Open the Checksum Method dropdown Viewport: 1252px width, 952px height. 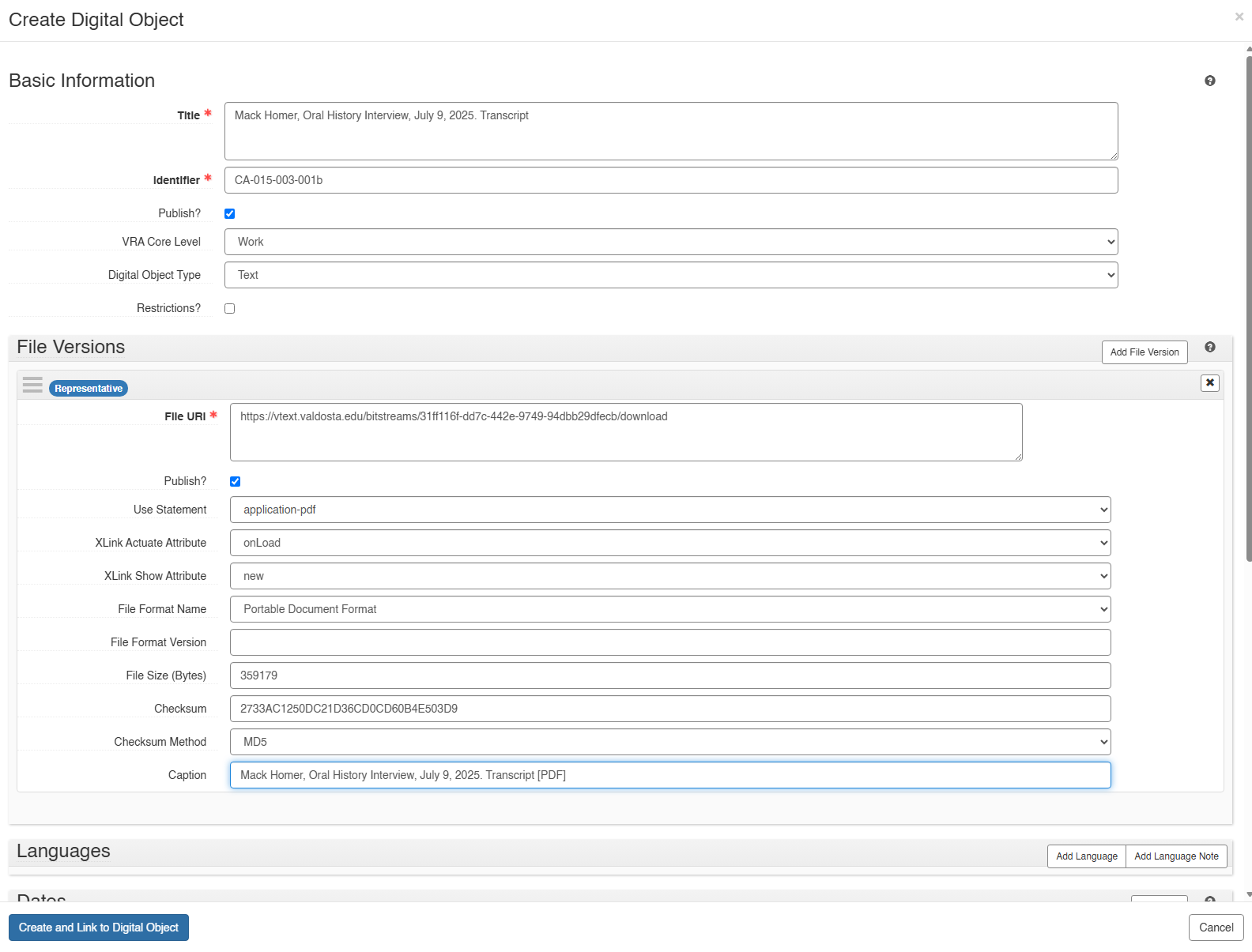click(x=670, y=742)
